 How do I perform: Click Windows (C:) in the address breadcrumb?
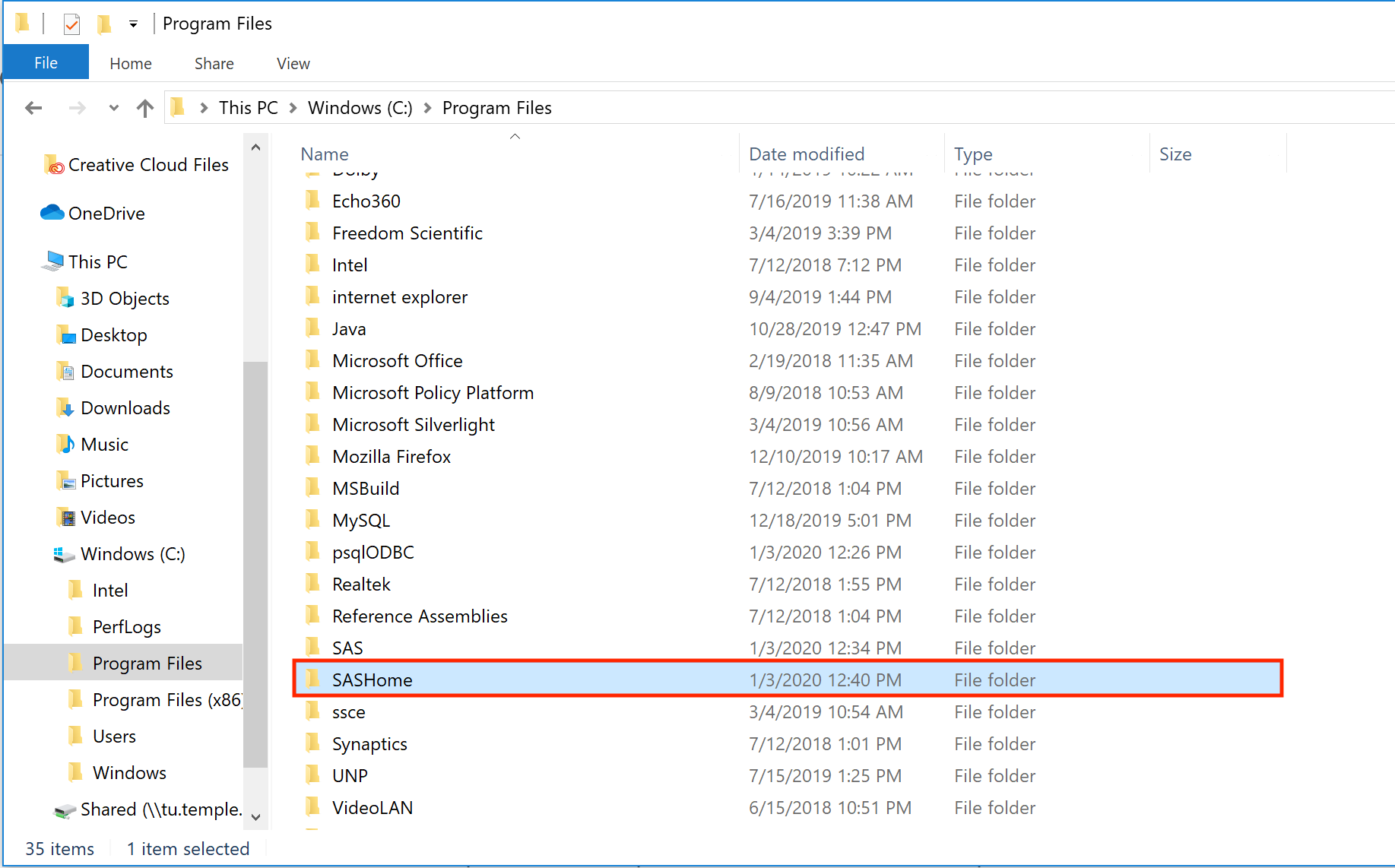(x=360, y=108)
